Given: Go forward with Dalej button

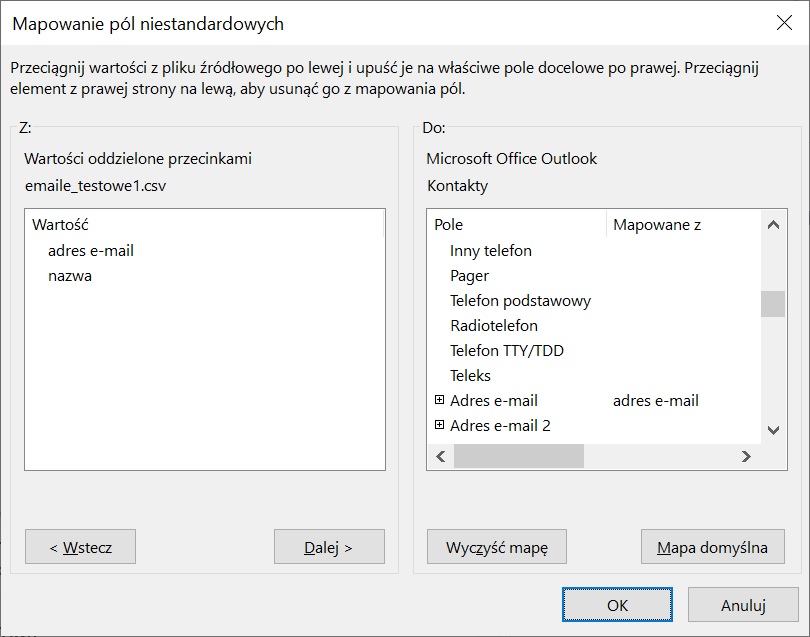Looking at the screenshot, I should pyautogui.click(x=329, y=547).
